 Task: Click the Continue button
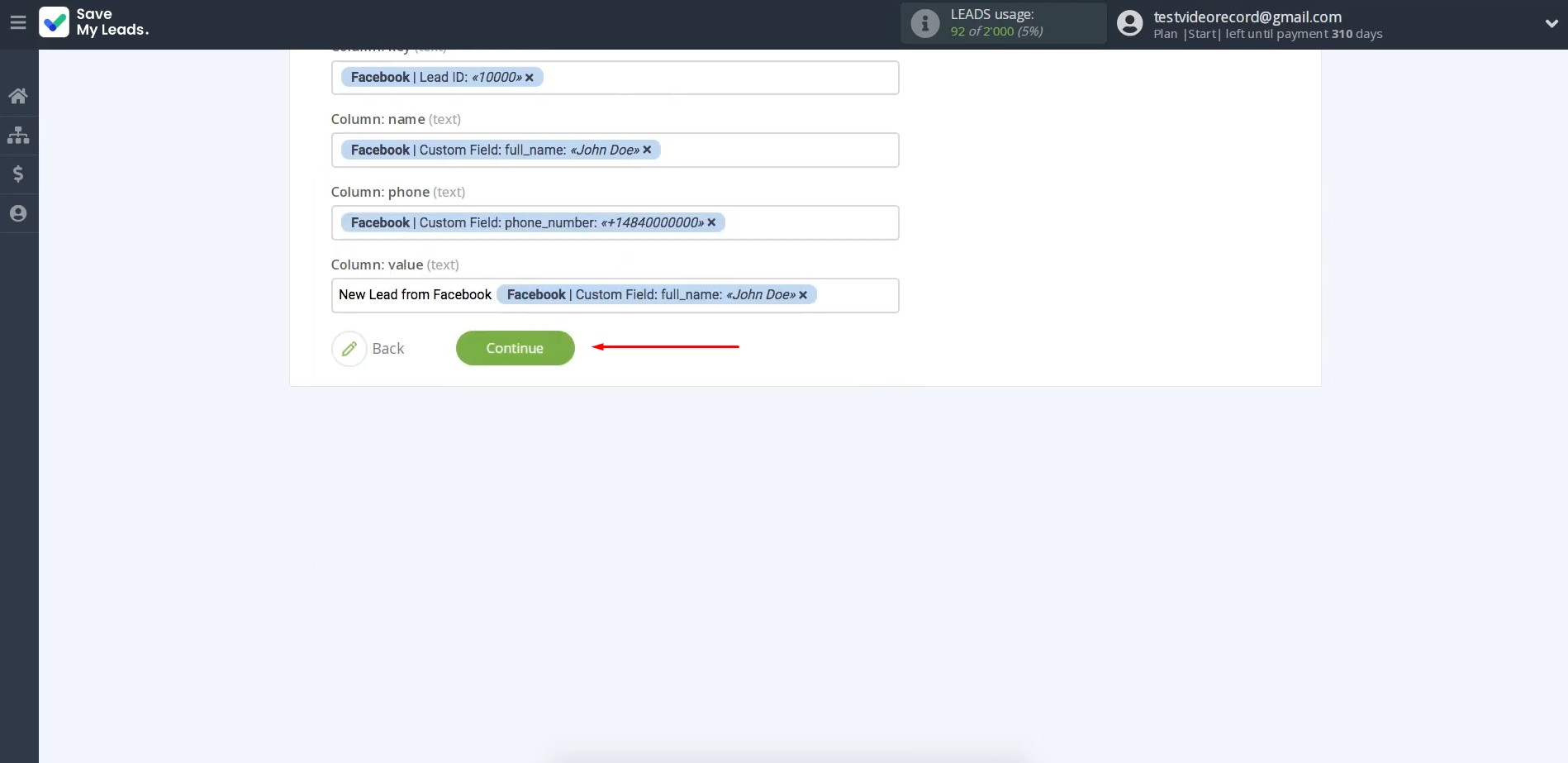[515, 348]
